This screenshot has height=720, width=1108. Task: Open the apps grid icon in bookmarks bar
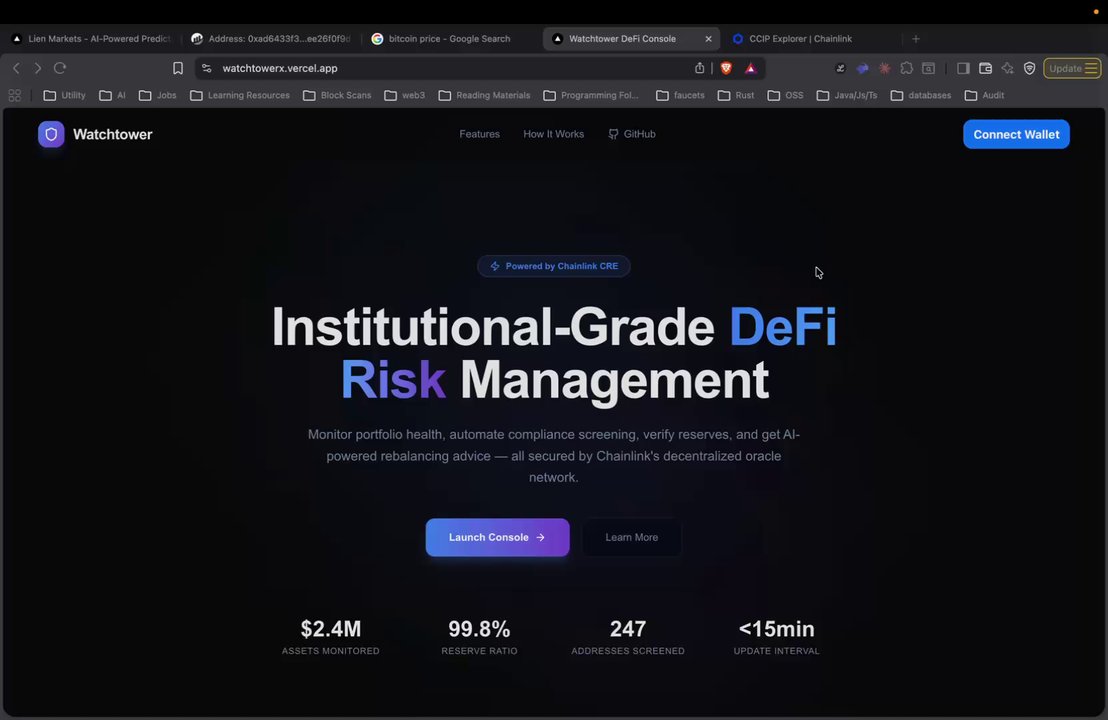(x=15, y=95)
